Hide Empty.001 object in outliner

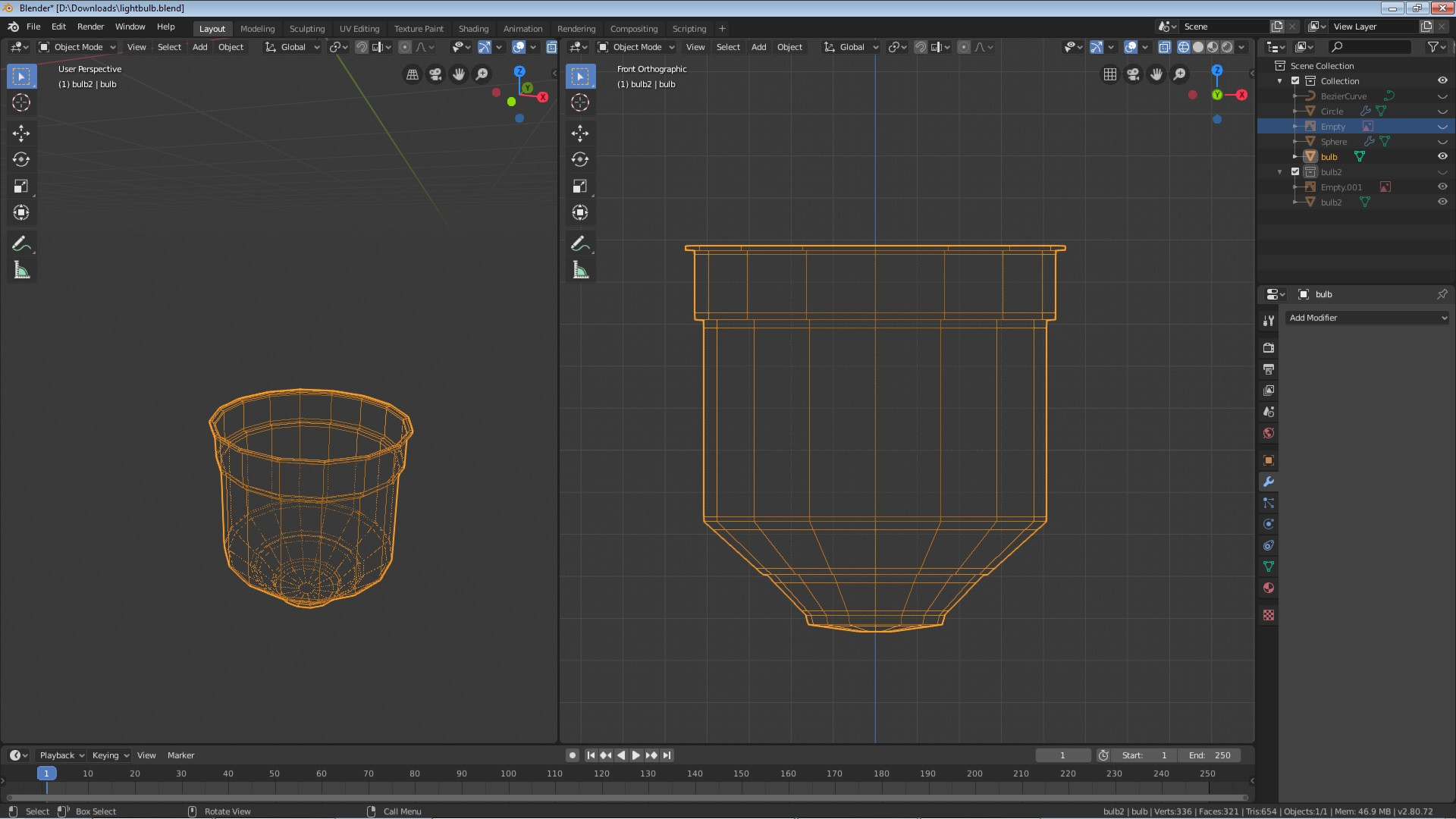tap(1442, 187)
